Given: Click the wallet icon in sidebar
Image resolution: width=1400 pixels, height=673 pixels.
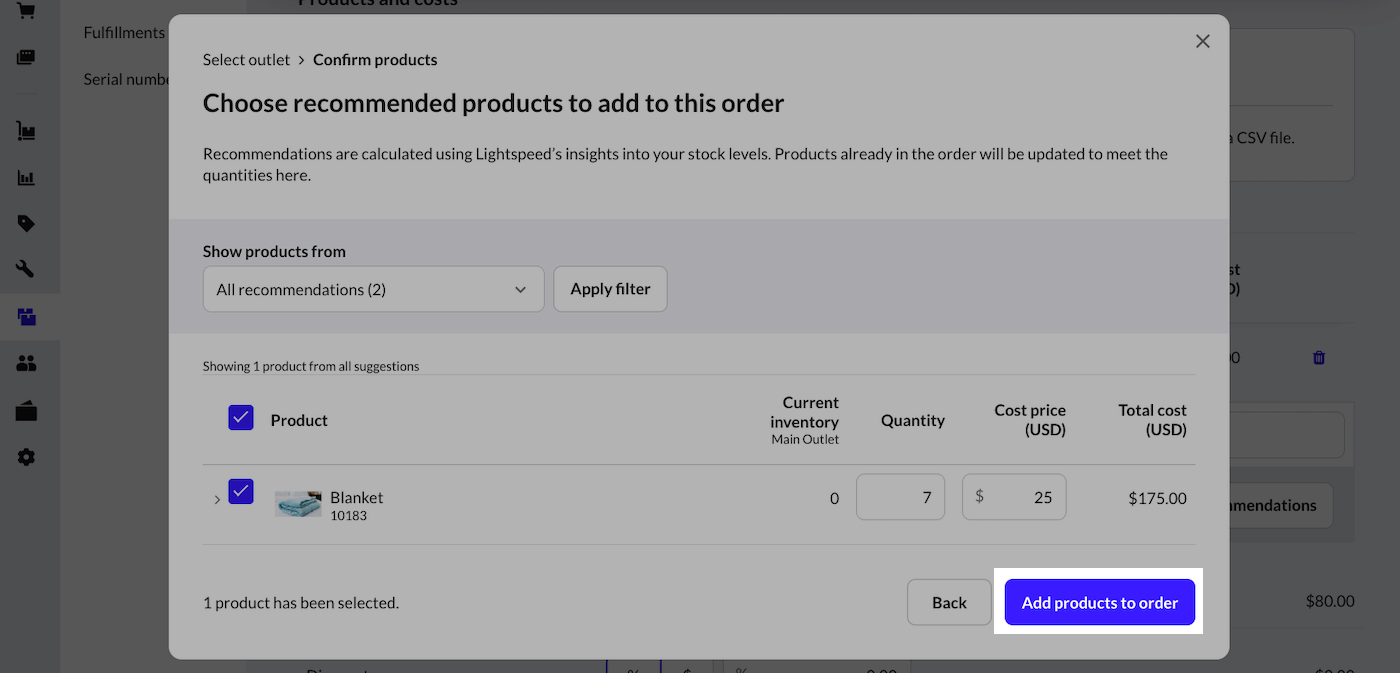Looking at the screenshot, I should click(26, 411).
